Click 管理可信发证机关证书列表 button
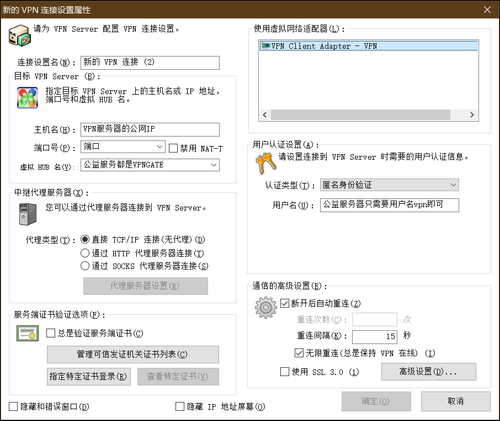The height and width of the screenshot is (421, 500). (x=133, y=354)
